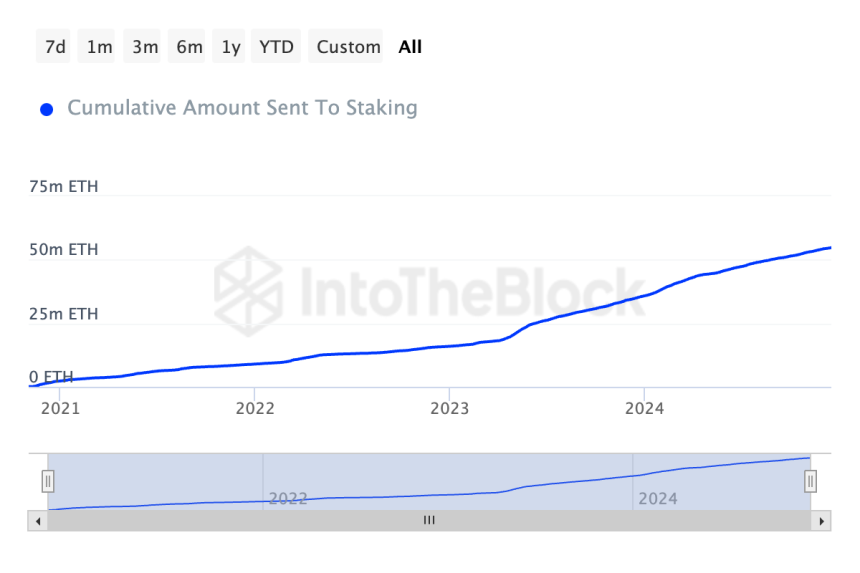
Task: Click the 2022 label in the navigator
Action: click(x=288, y=498)
